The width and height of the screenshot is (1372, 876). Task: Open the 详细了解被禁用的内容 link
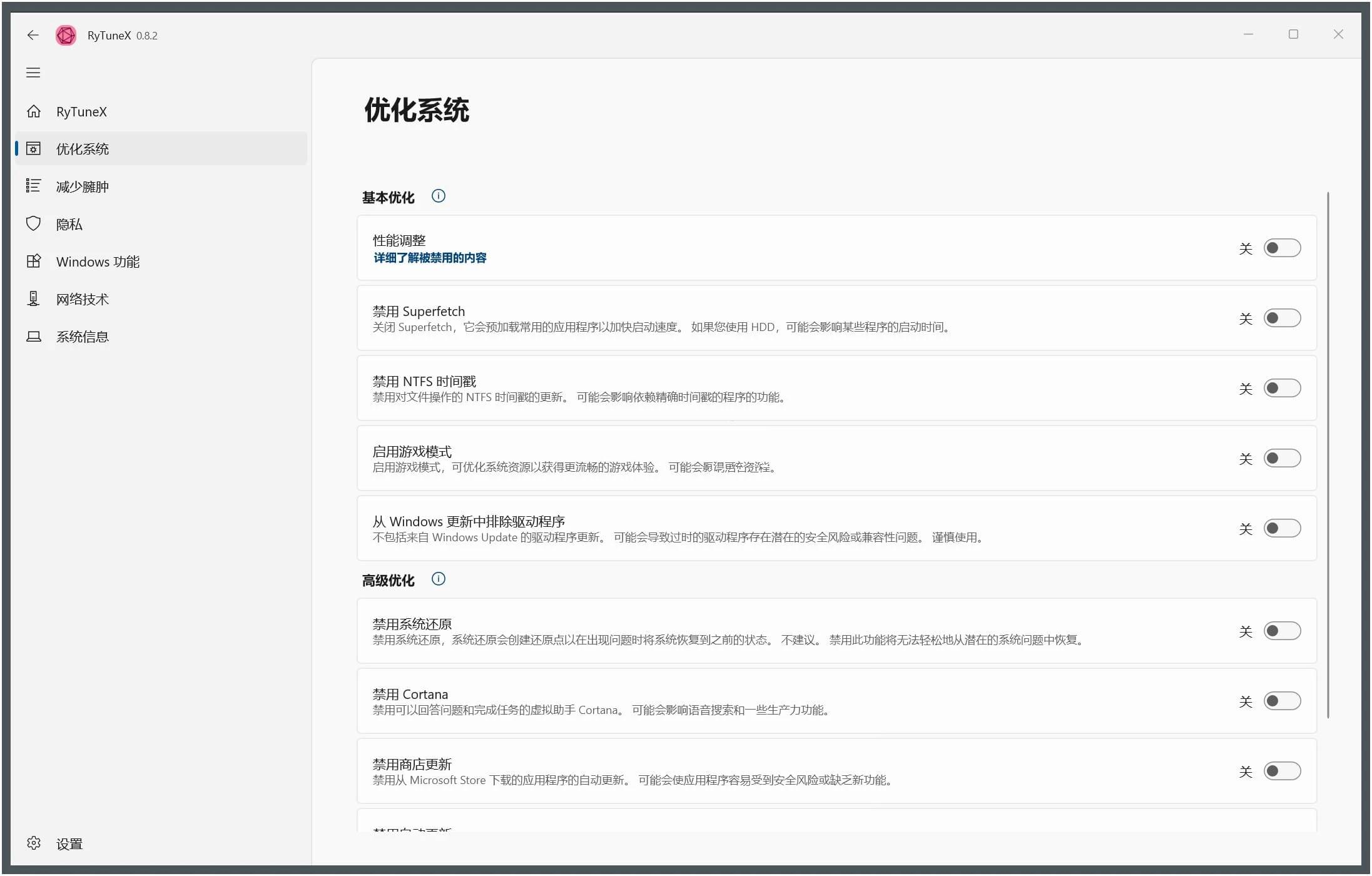pyautogui.click(x=430, y=258)
